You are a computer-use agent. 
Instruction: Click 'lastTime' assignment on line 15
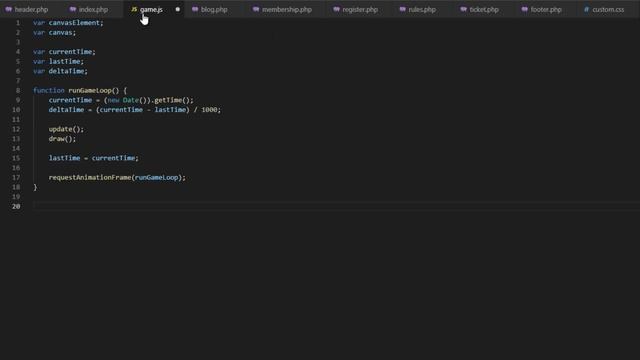(x=64, y=158)
